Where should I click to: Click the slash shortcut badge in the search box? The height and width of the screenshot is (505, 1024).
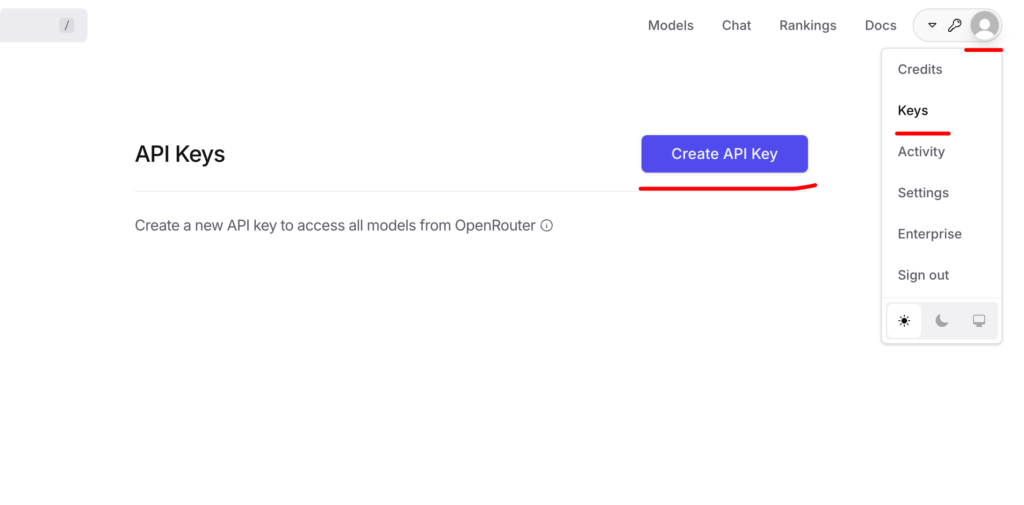67,25
